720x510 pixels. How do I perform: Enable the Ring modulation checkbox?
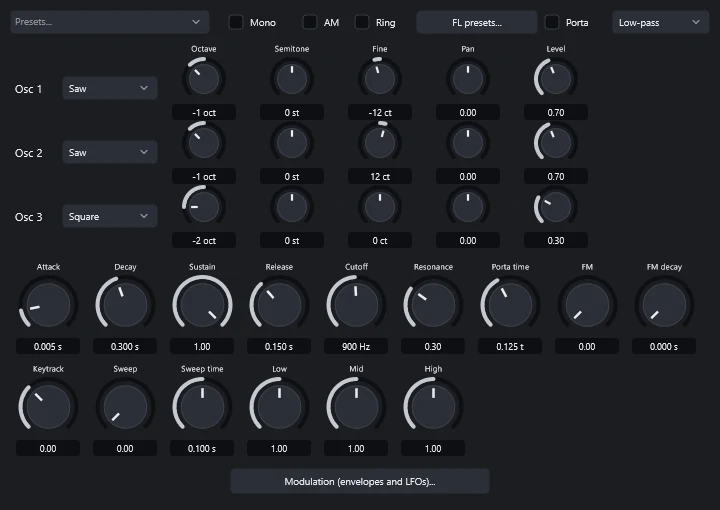click(x=362, y=22)
